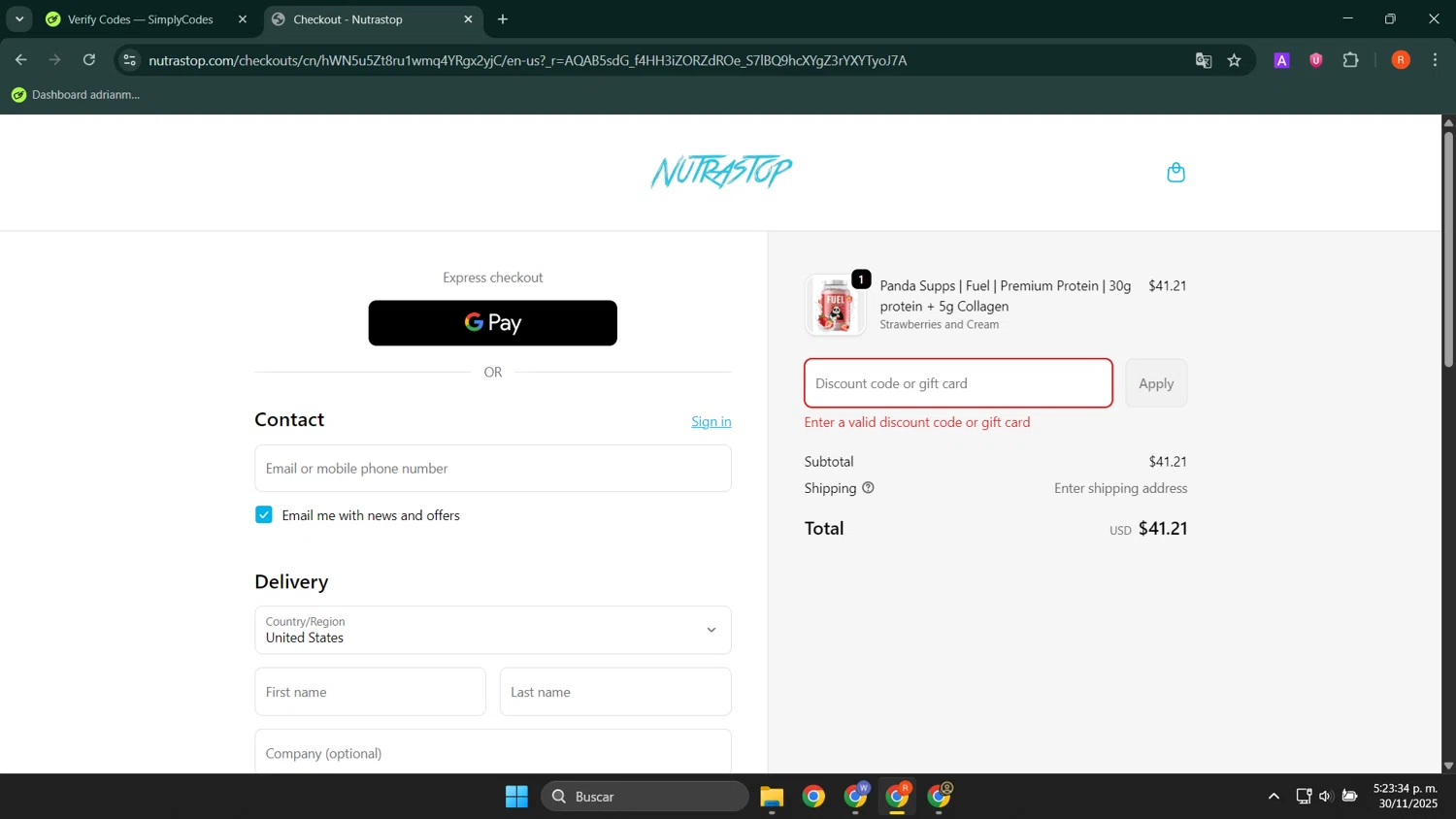Close the Verify Codes SimplyCodes tab
Viewport: 1456px width, 819px height.
pyautogui.click(x=243, y=19)
